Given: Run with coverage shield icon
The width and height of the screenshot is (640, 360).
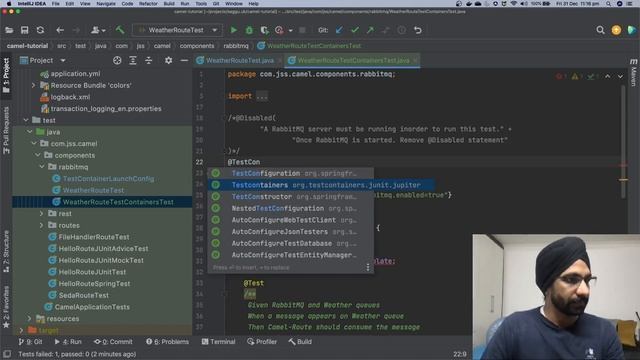Looking at the screenshot, I should (x=264, y=30).
